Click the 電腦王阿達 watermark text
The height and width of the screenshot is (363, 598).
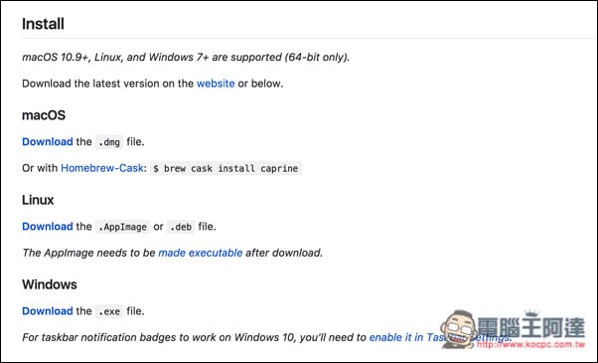(531, 326)
